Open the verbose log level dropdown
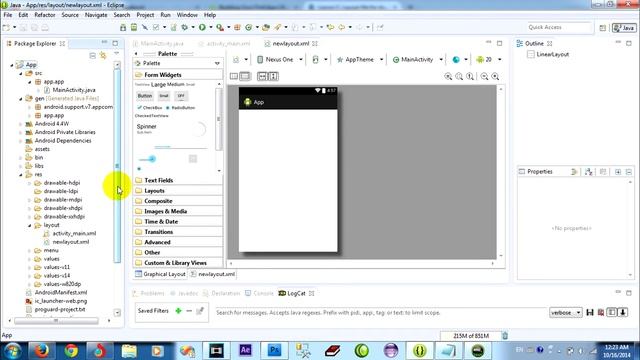 [566, 313]
